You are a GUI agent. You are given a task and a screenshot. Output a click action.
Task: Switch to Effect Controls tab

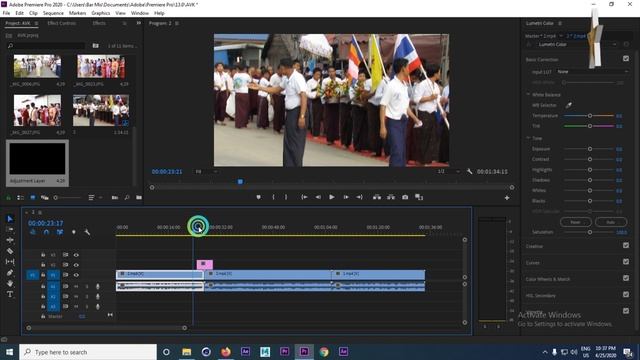click(x=62, y=23)
